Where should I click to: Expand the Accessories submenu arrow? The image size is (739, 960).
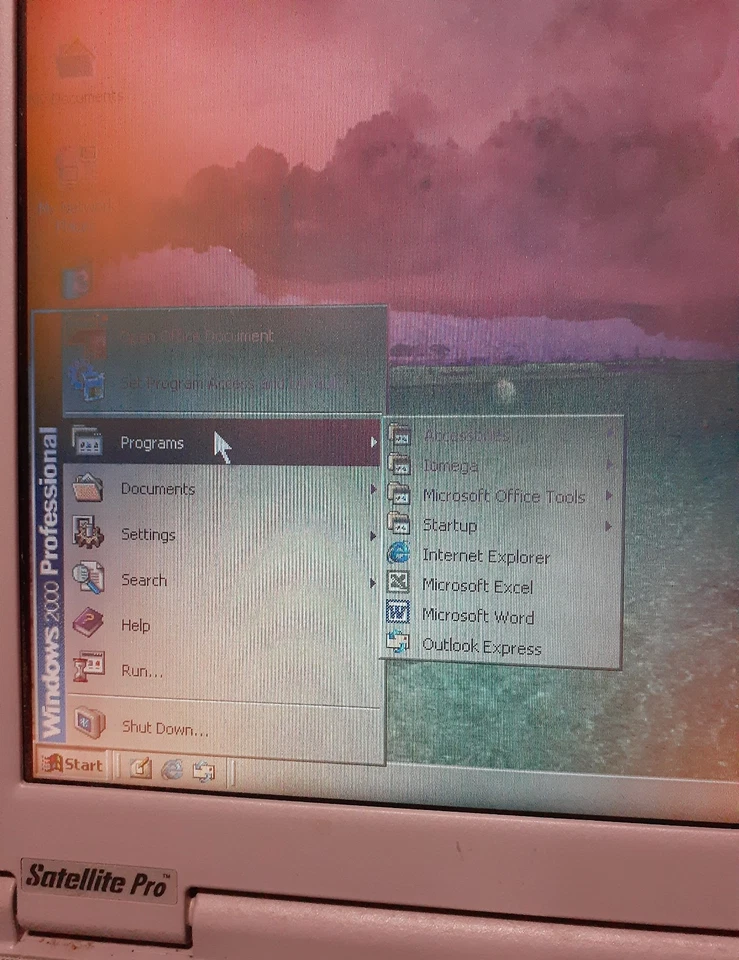(610, 434)
